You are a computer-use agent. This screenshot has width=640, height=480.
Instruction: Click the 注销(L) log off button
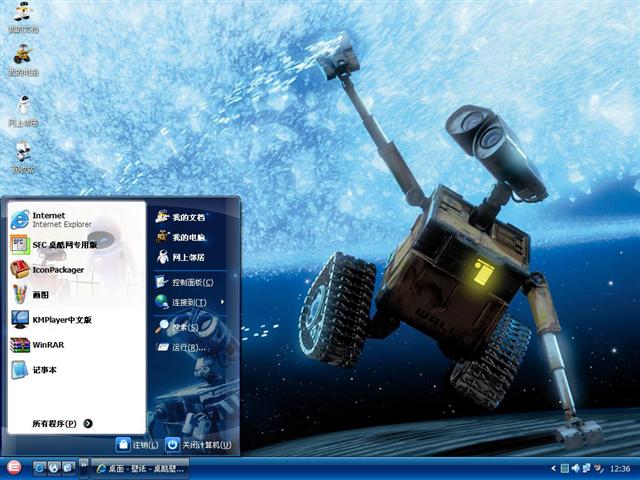(138, 445)
